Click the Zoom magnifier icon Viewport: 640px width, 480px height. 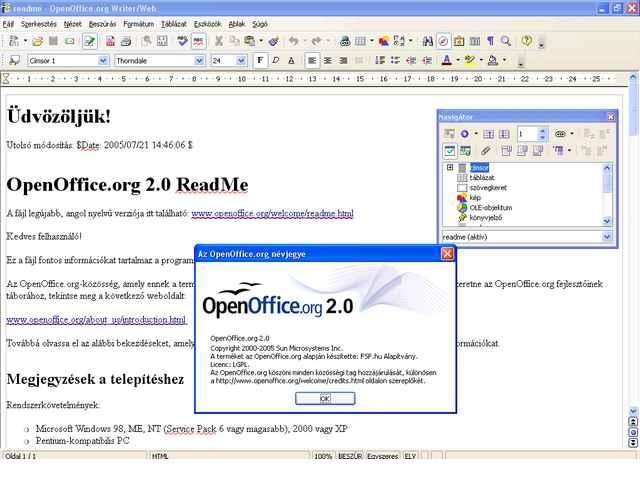506,41
